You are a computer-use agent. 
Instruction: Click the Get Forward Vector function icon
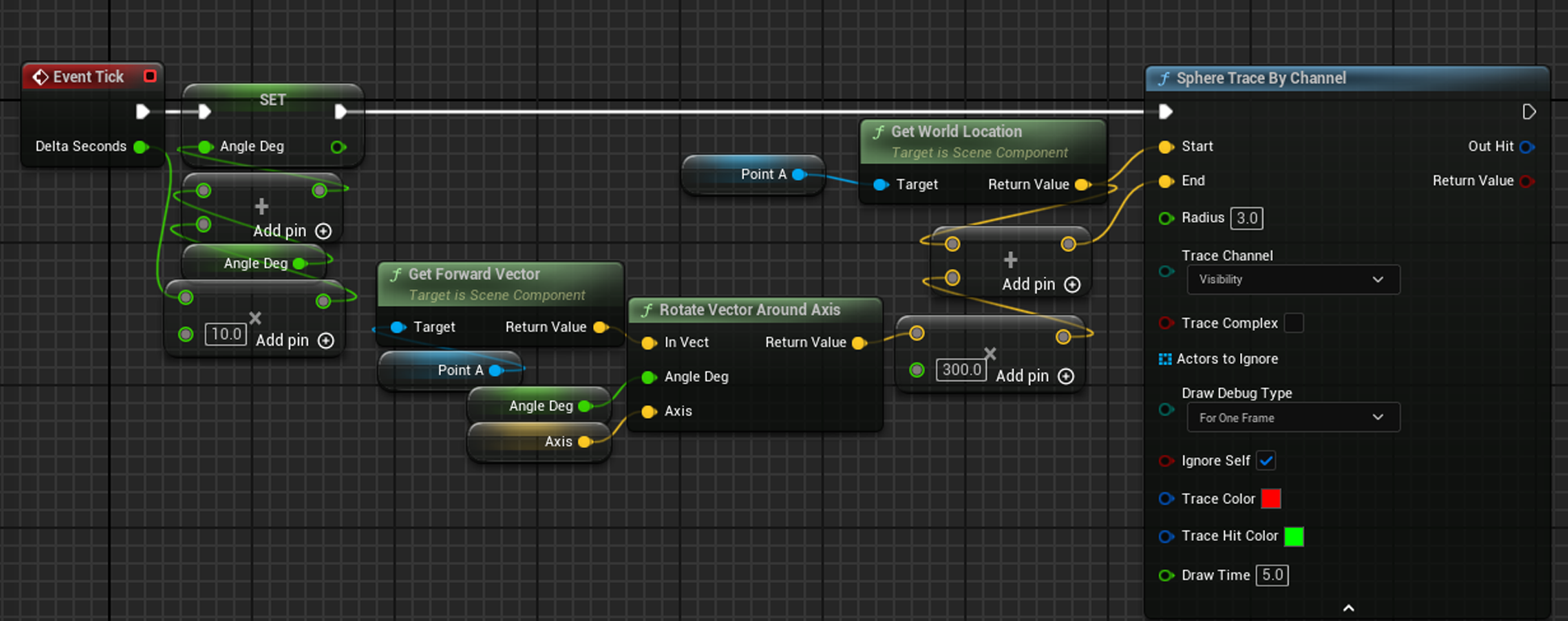396,275
